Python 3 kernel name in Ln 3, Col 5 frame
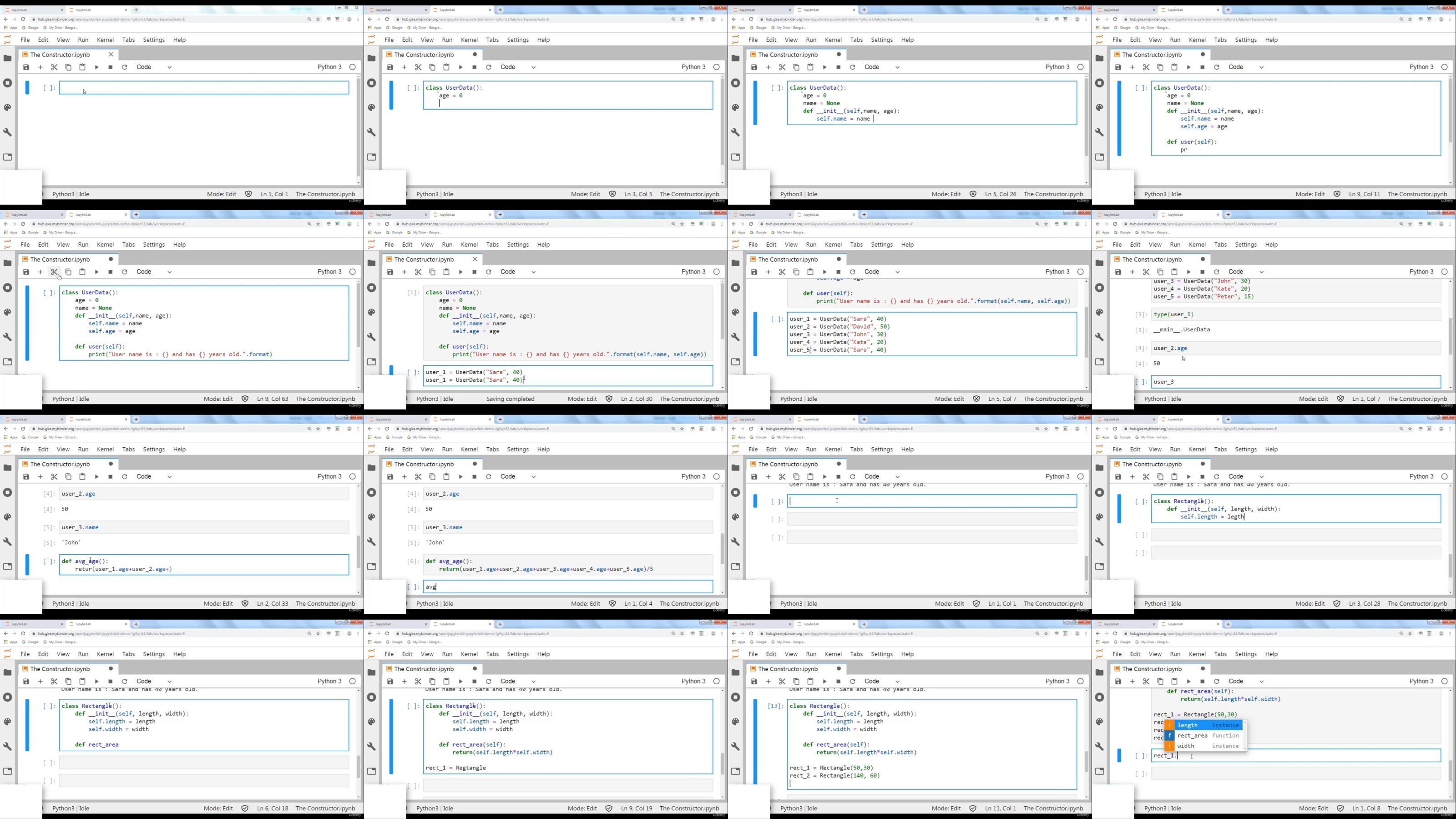 (693, 67)
